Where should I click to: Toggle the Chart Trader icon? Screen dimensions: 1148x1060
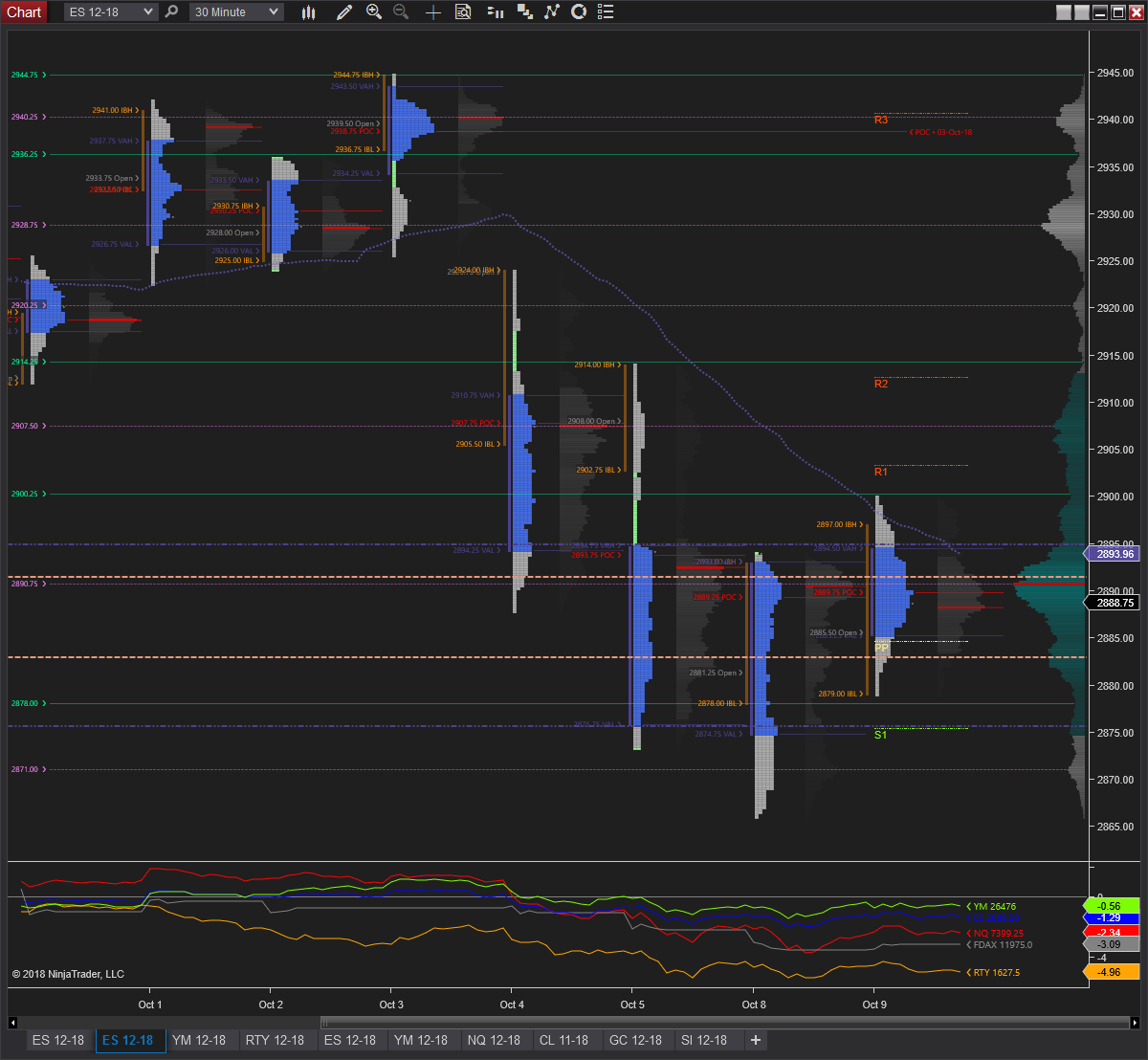tap(496, 12)
